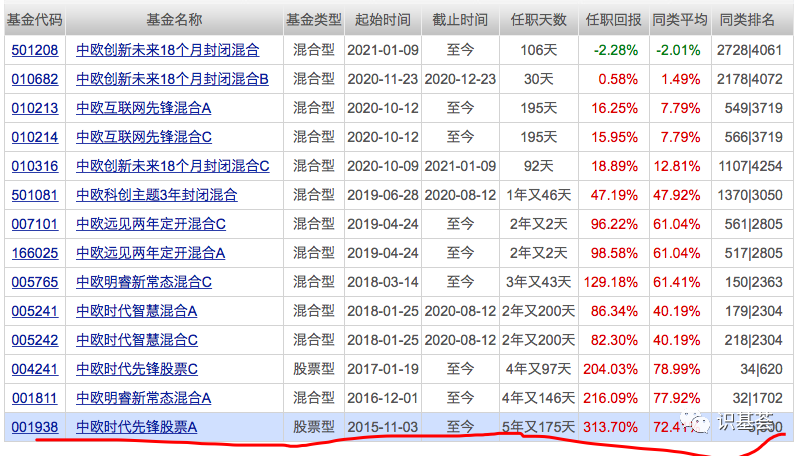Select the start date 2016-12-01

[x=383, y=398]
